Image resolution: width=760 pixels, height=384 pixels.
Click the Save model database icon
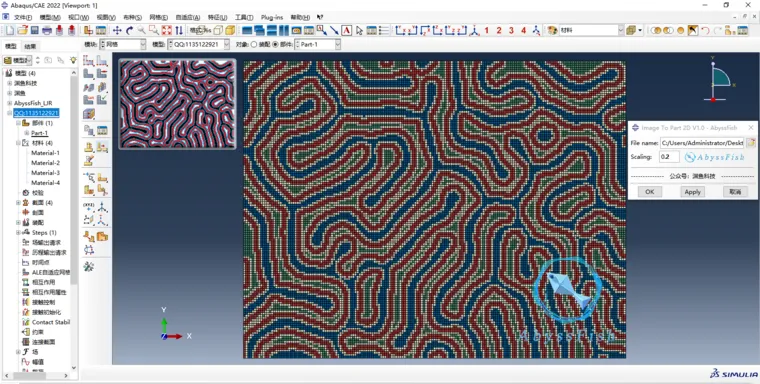coord(34,31)
